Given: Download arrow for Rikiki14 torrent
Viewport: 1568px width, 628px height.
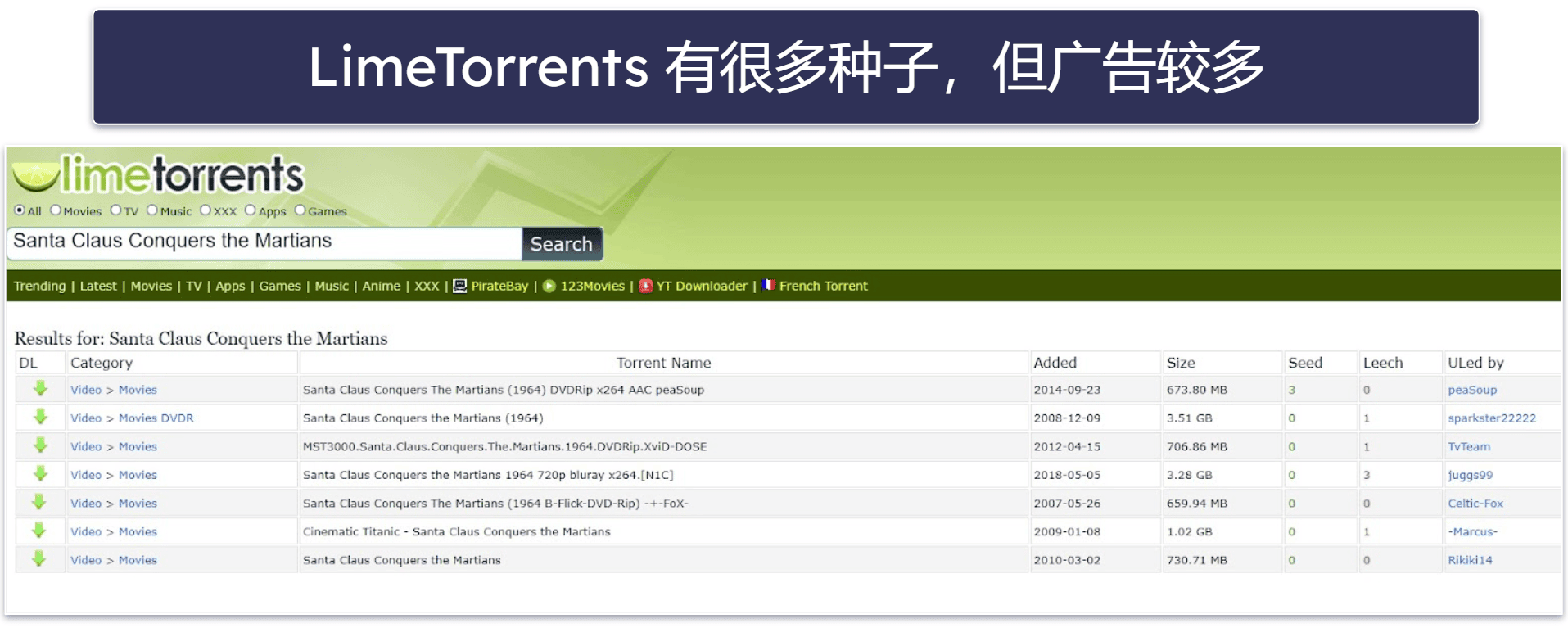Looking at the screenshot, I should pyautogui.click(x=39, y=559).
